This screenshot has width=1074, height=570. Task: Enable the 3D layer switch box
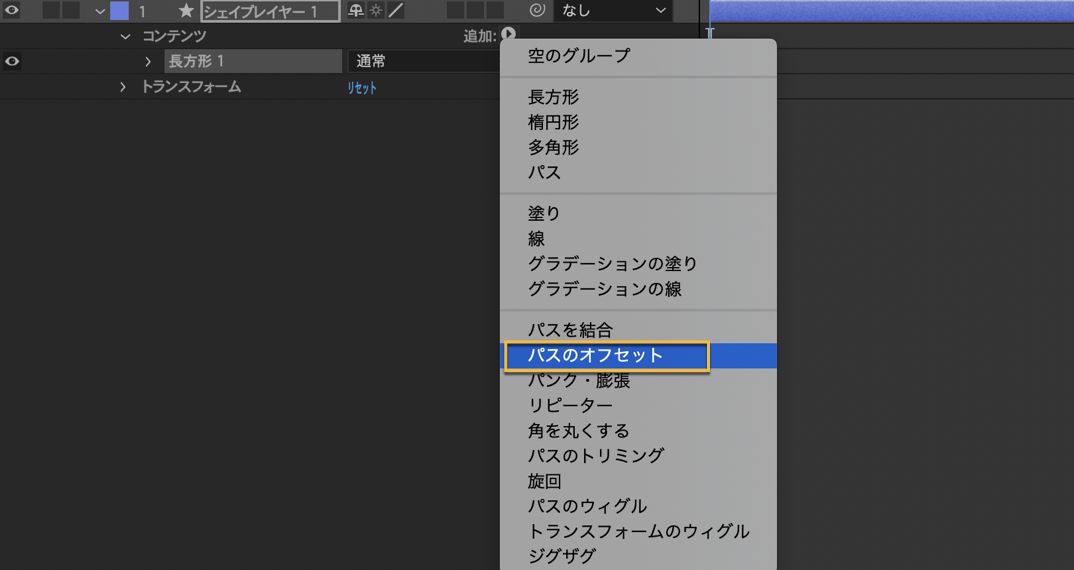[x=495, y=10]
